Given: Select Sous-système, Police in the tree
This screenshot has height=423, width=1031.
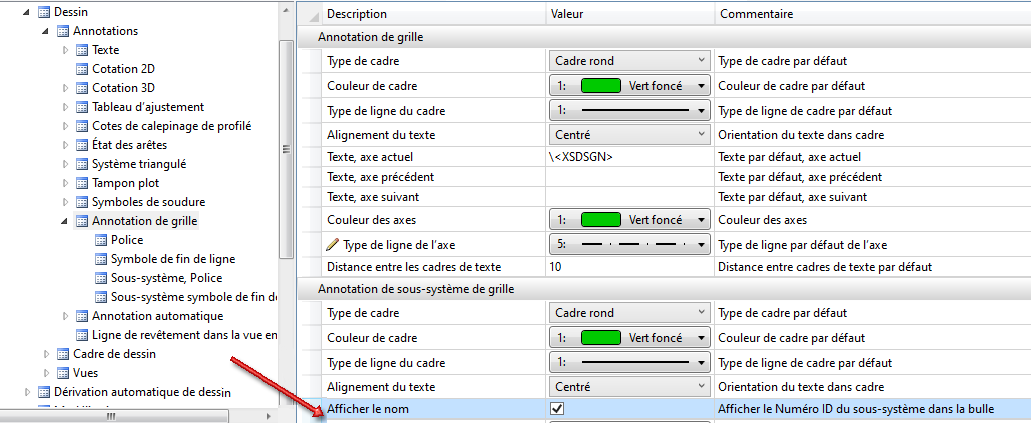Looking at the screenshot, I should [166, 278].
